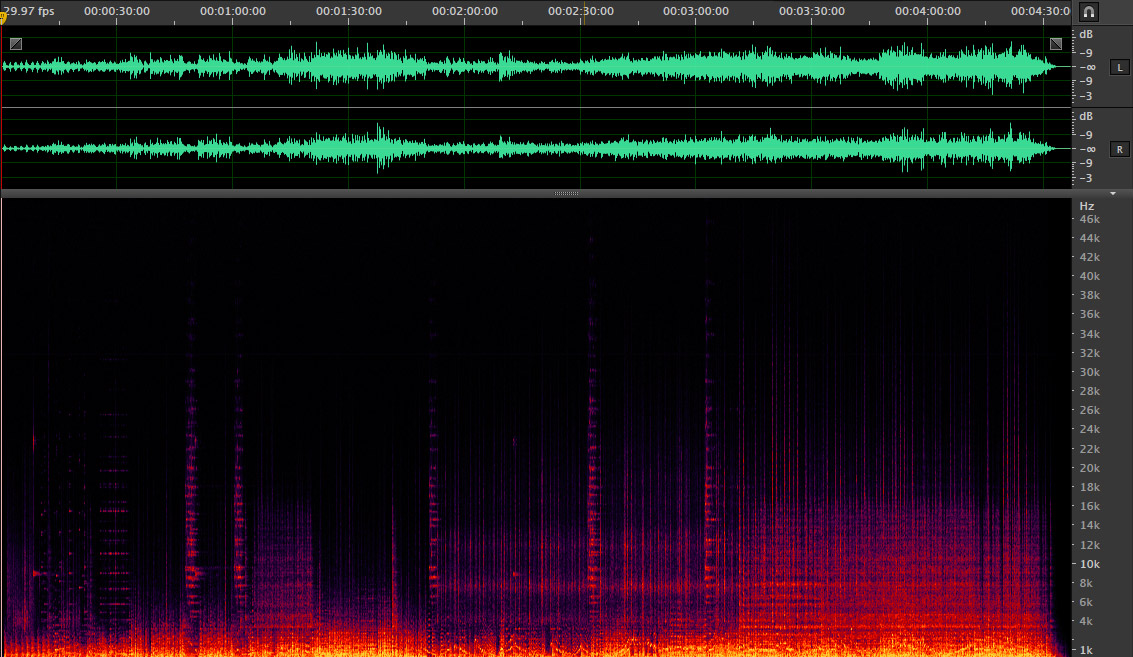Click the 26k label on the frequency scale
The height and width of the screenshot is (657, 1133).
point(1090,410)
